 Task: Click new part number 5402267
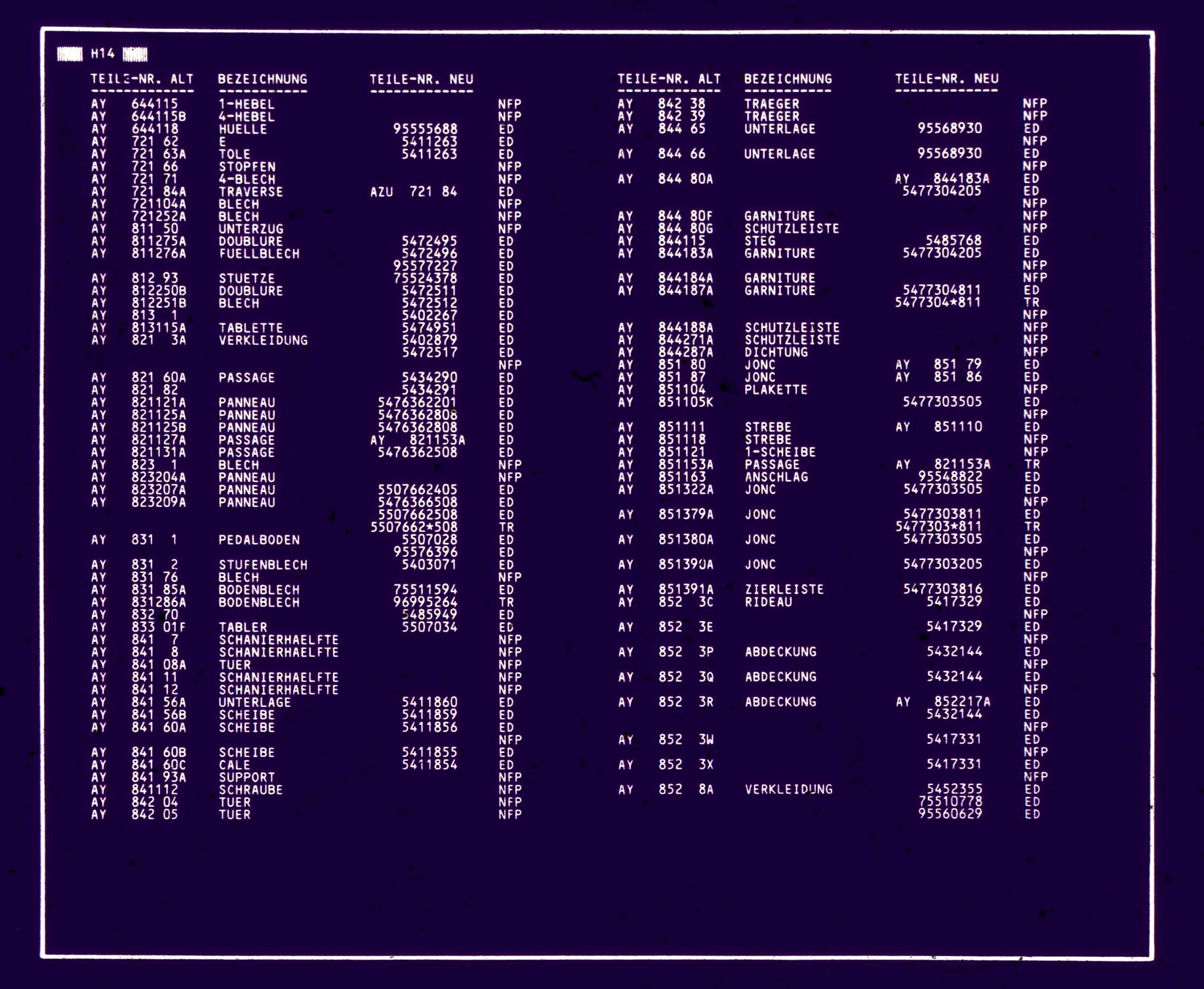430,315
